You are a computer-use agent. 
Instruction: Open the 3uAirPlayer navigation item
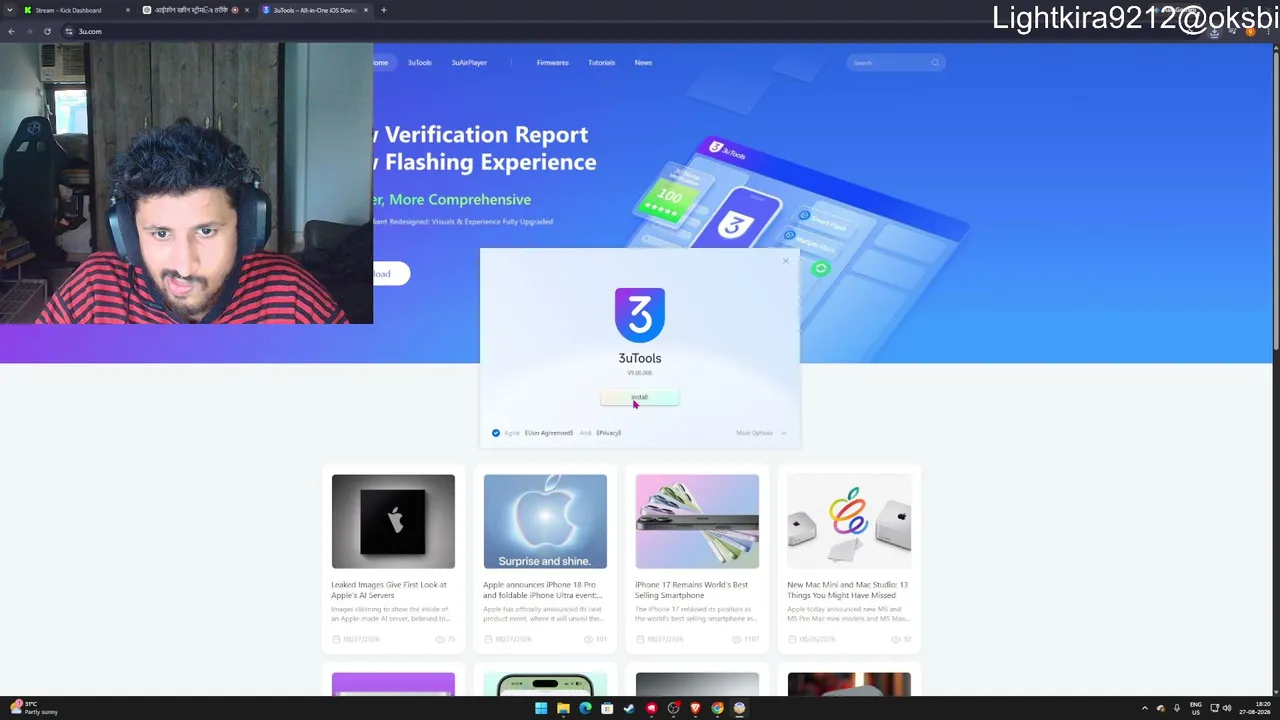click(469, 63)
